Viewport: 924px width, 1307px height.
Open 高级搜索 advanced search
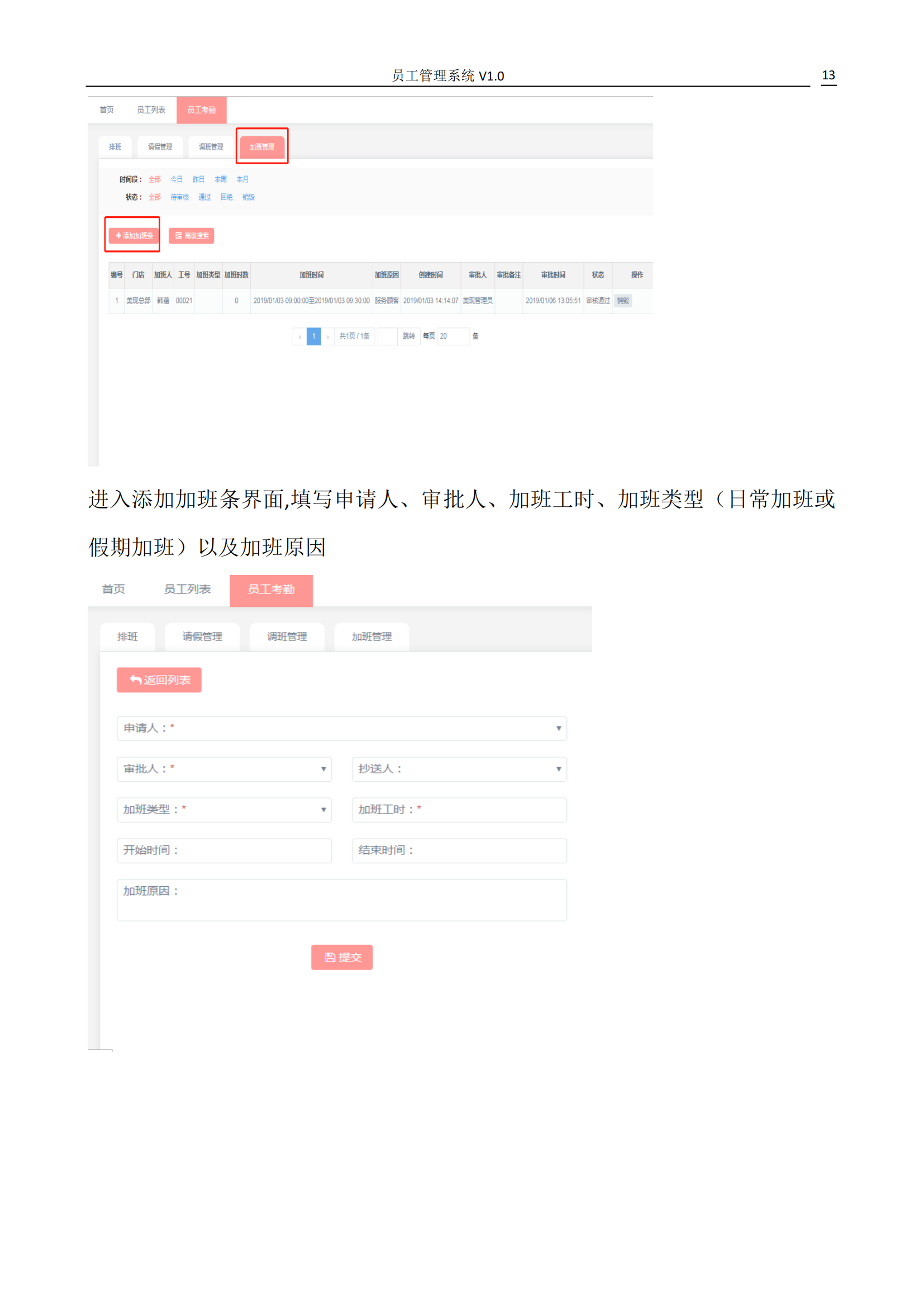(191, 236)
